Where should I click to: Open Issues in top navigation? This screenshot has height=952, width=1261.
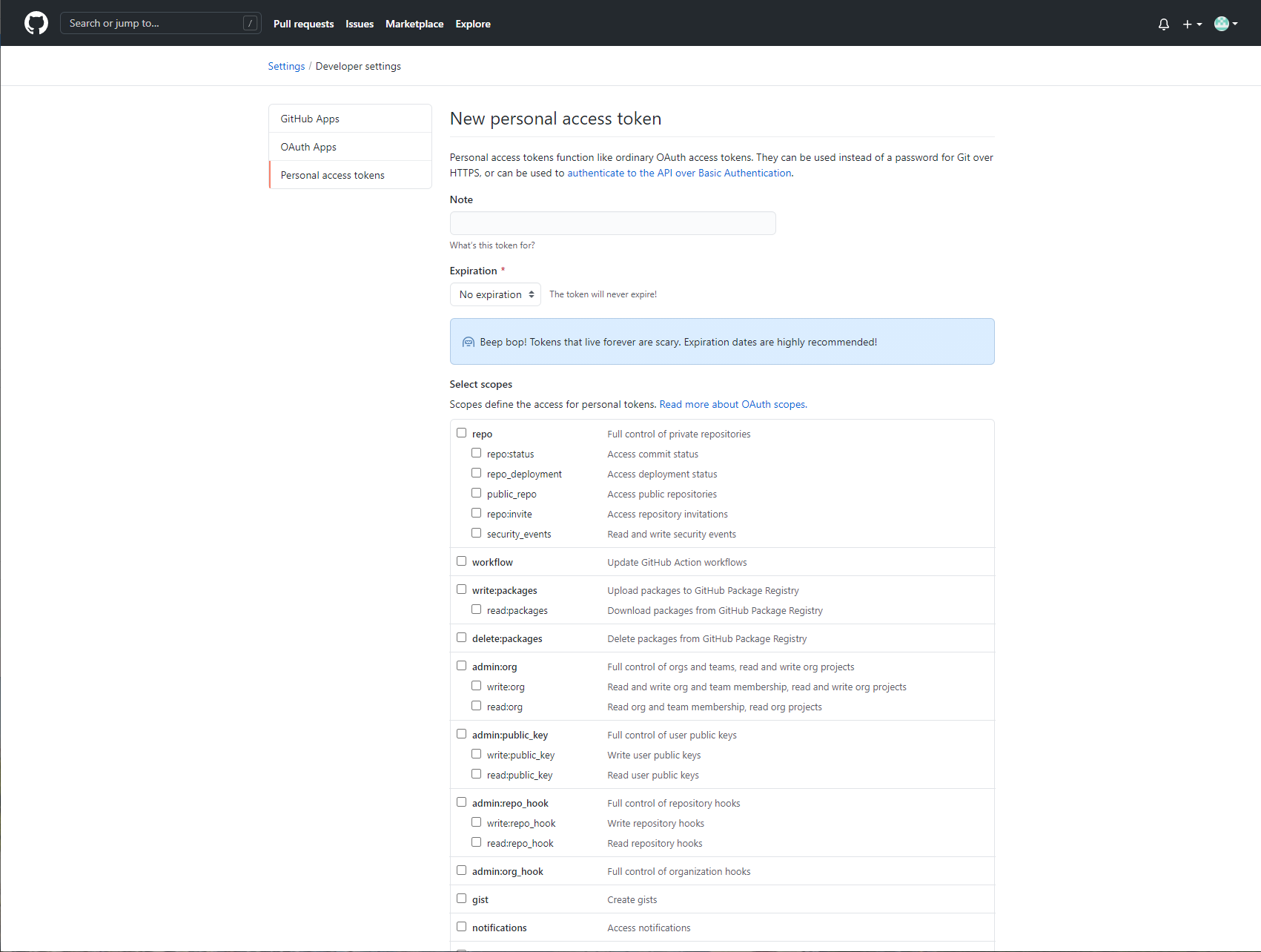(x=360, y=24)
